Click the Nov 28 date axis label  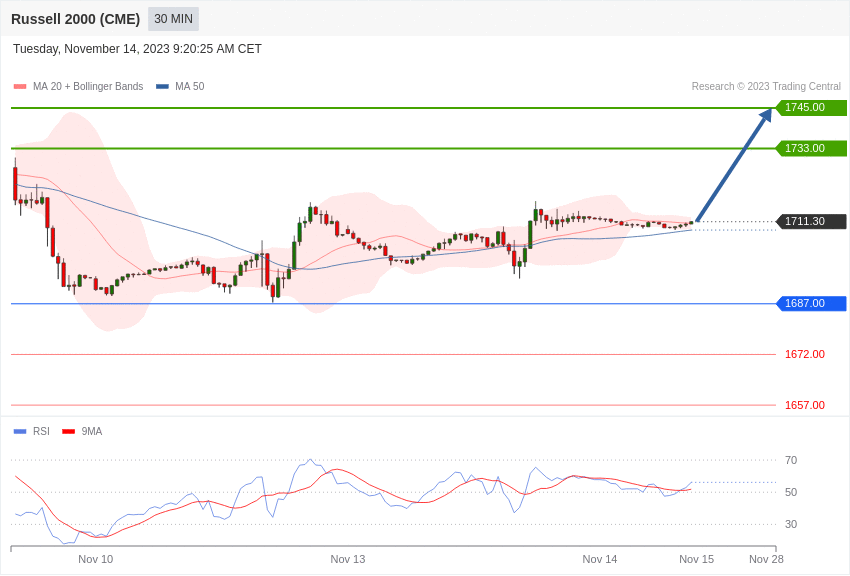click(766, 559)
